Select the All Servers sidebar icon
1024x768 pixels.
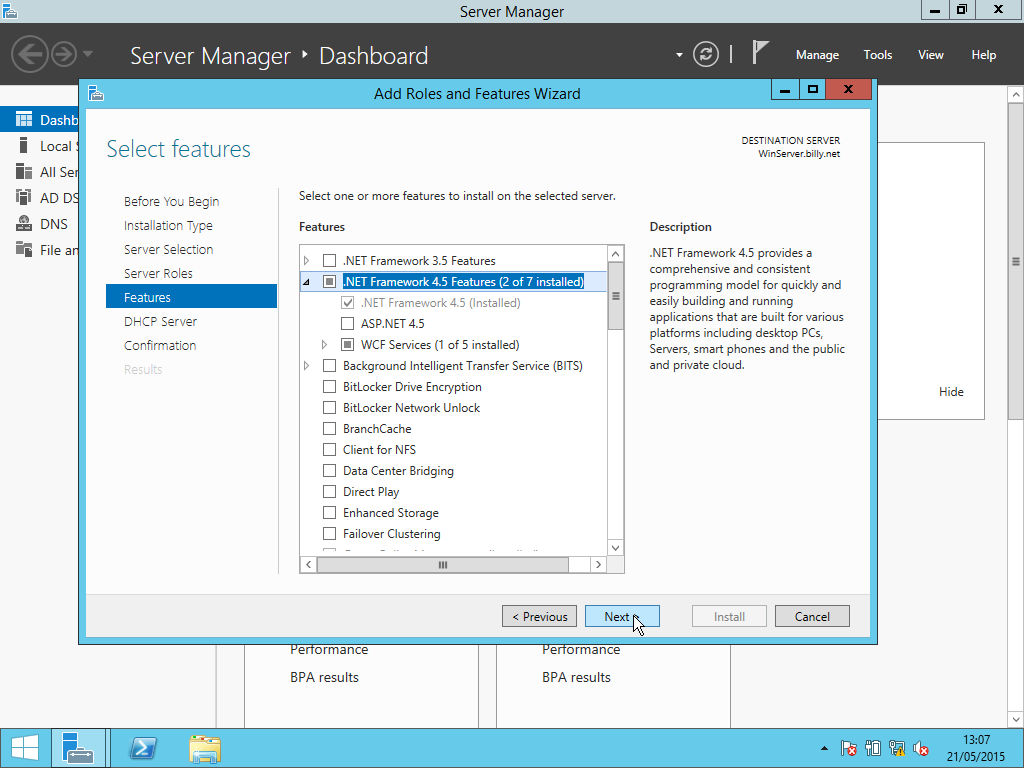pos(24,172)
